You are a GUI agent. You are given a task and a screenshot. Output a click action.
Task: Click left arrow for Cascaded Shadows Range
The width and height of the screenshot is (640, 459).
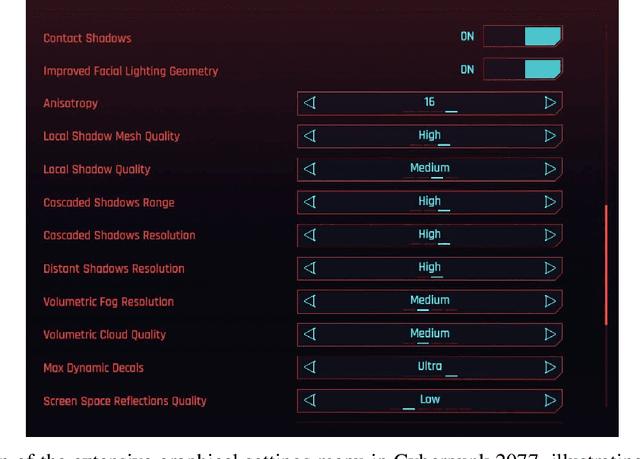pos(310,202)
